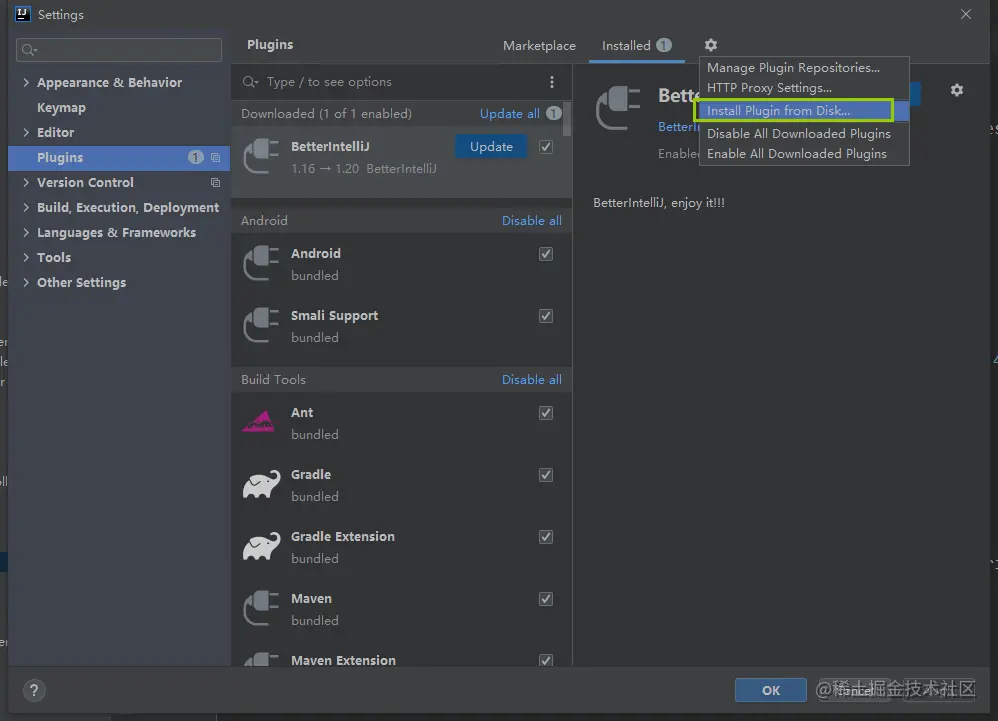Click the Update button for BetterIntelliJ
The width and height of the screenshot is (998, 721).
[491, 146]
